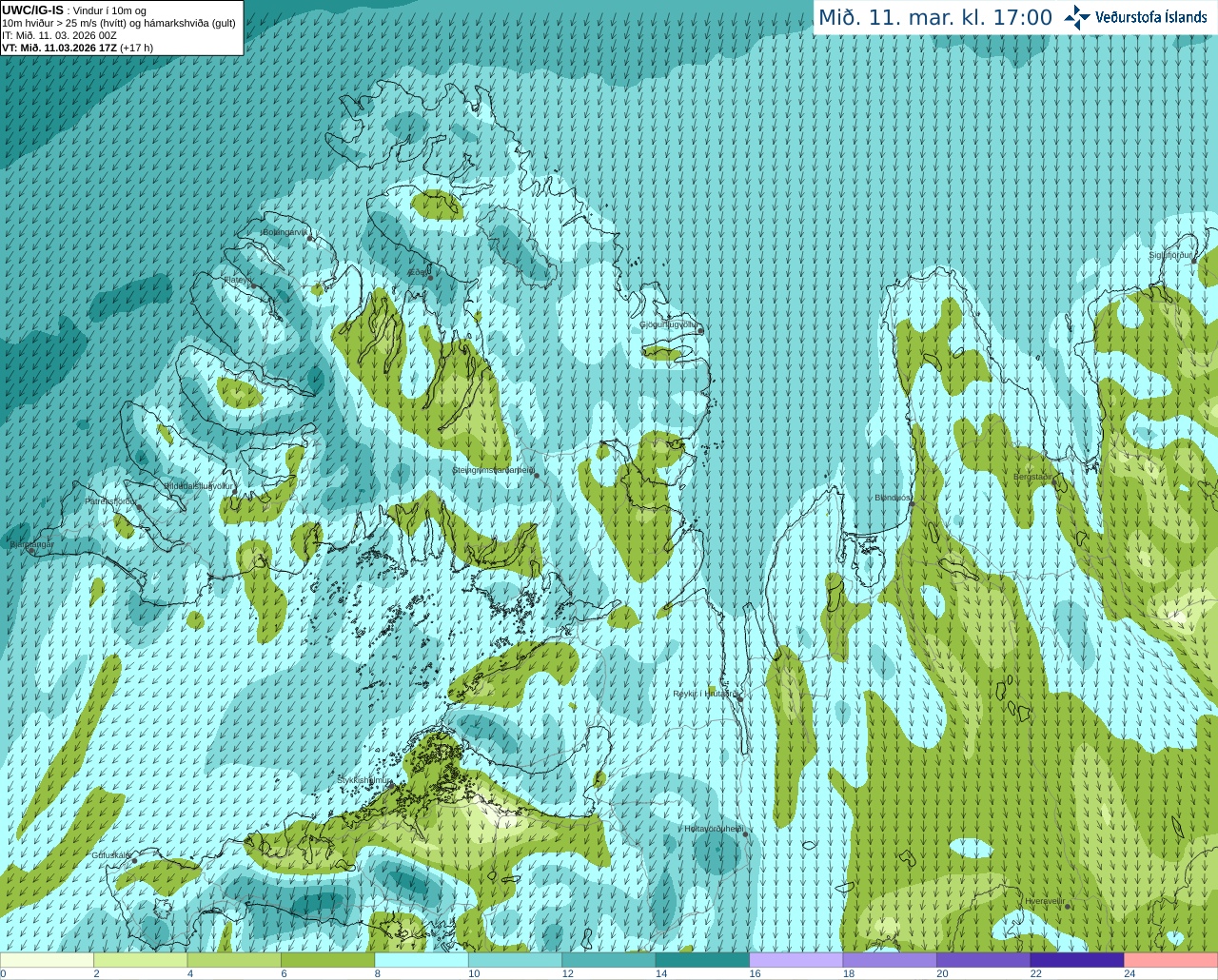
Task: Select the date text Mið. 11. mar. kl. 17:00
Action: pos(935,17)
